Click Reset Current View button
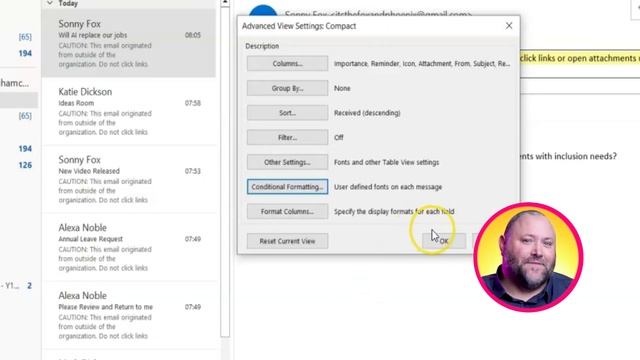Viewport: 640px width, 360px height. coord(287,241)
